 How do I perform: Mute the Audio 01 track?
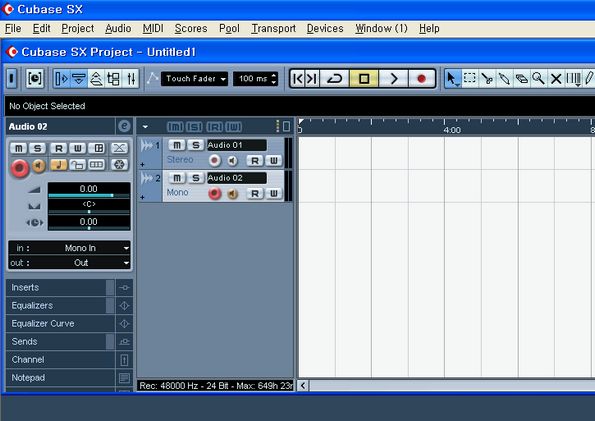pyautogui.click(x=177, y=145)
